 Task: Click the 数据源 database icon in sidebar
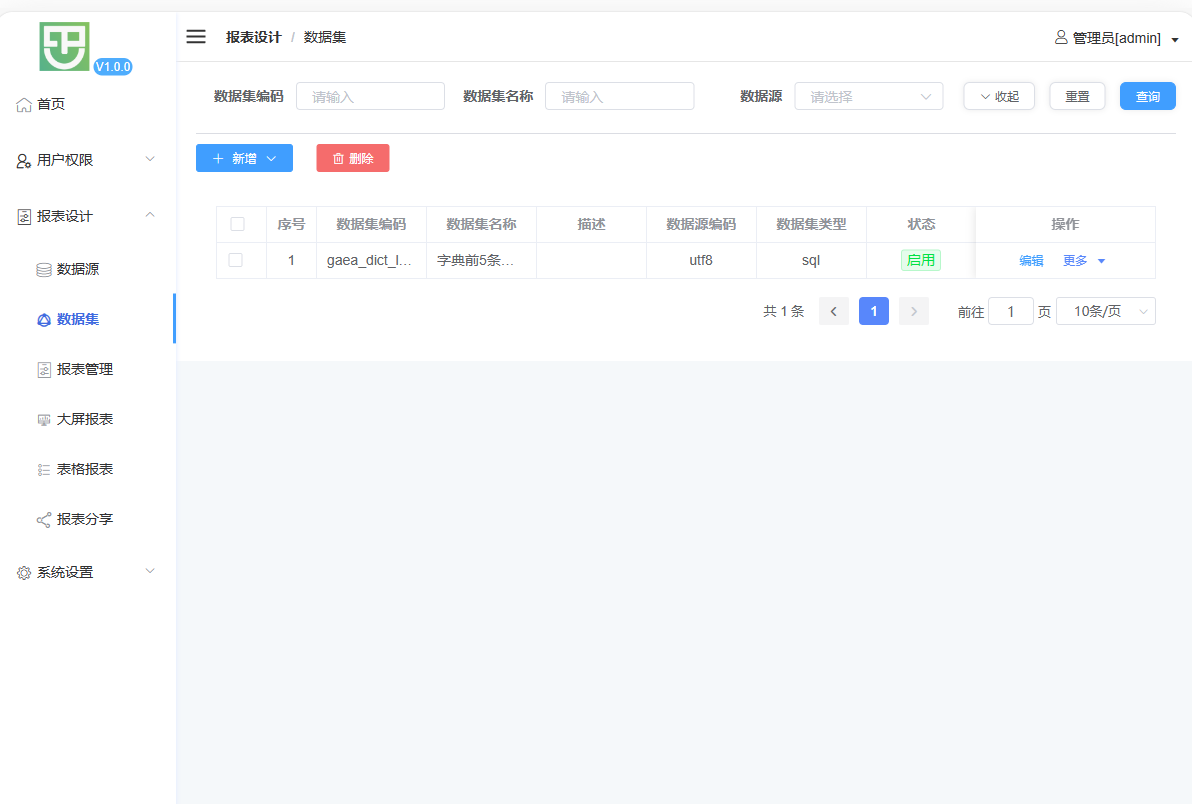[44, 269]
